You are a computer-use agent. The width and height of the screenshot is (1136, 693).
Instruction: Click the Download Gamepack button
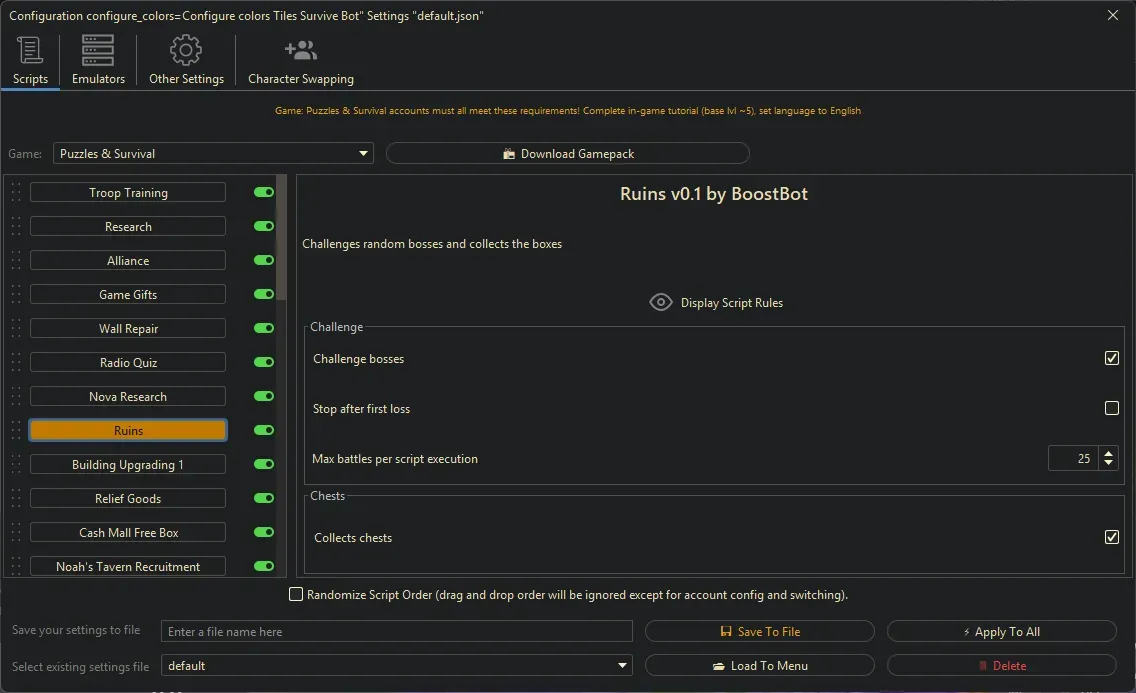[x=567, y=154]
